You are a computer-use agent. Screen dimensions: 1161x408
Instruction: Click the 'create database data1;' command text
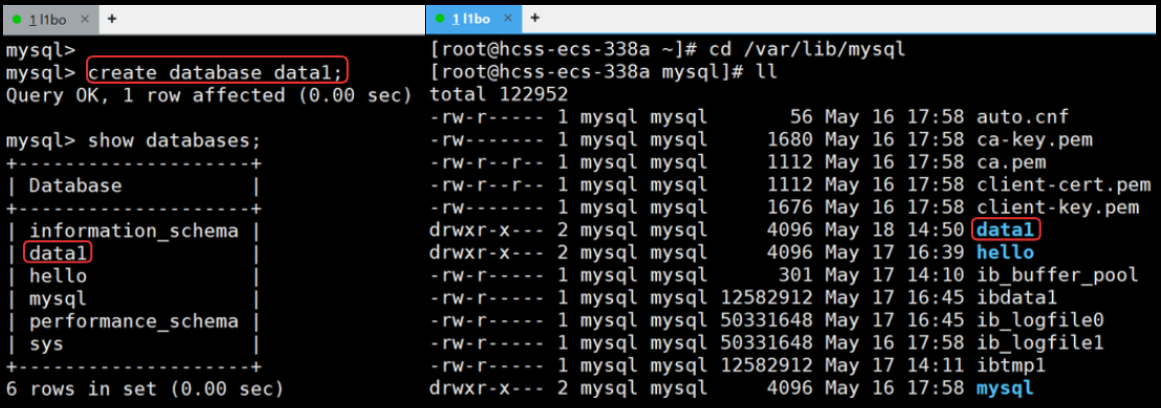pos(216,73)
